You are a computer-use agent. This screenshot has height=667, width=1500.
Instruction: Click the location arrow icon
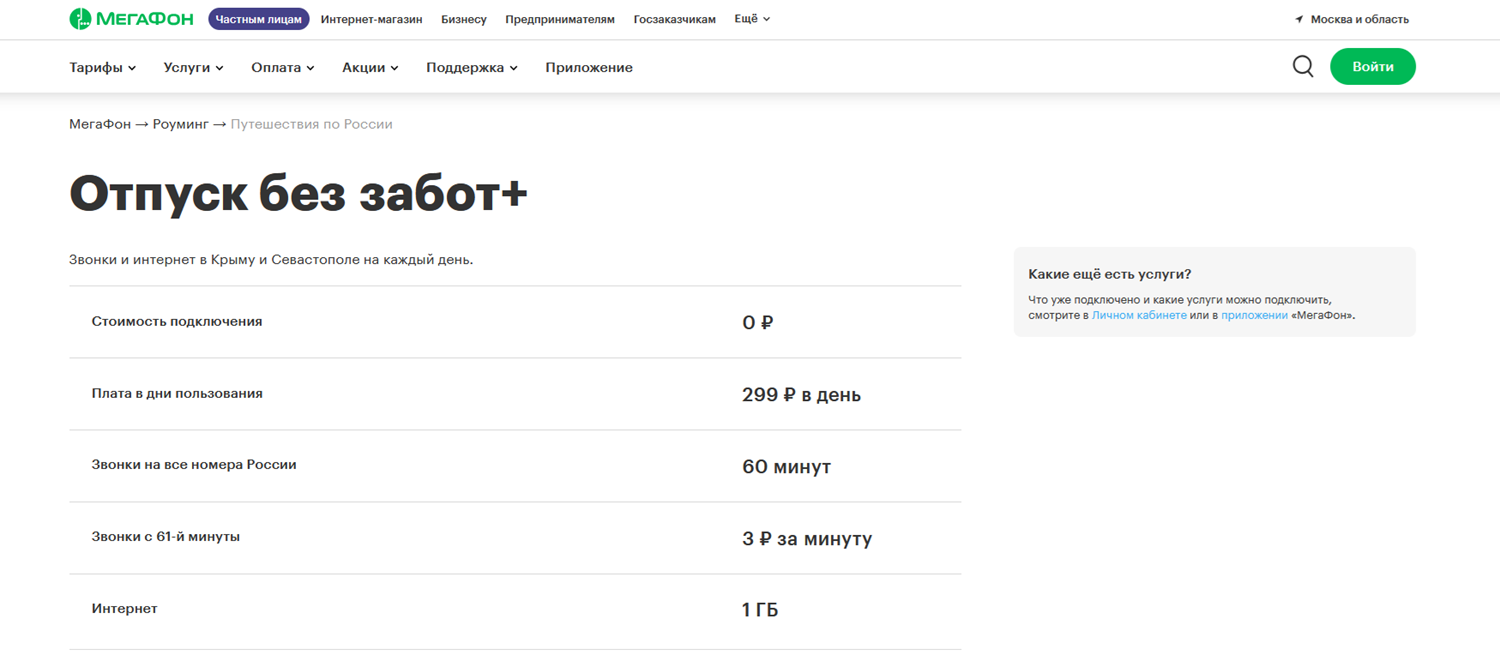click(x=1299, y=19)
